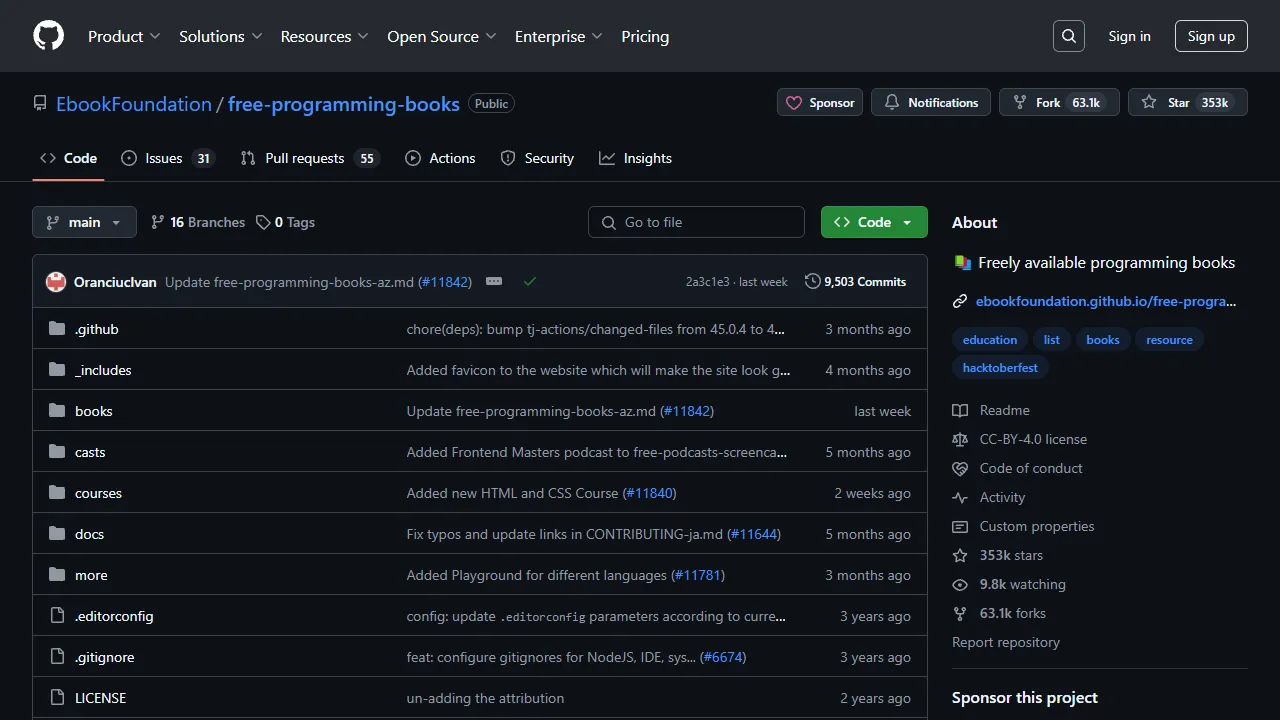Click the .editorconfig file icon
Viewport: 1280px width, 720px height.
click(x=57, y=616)
